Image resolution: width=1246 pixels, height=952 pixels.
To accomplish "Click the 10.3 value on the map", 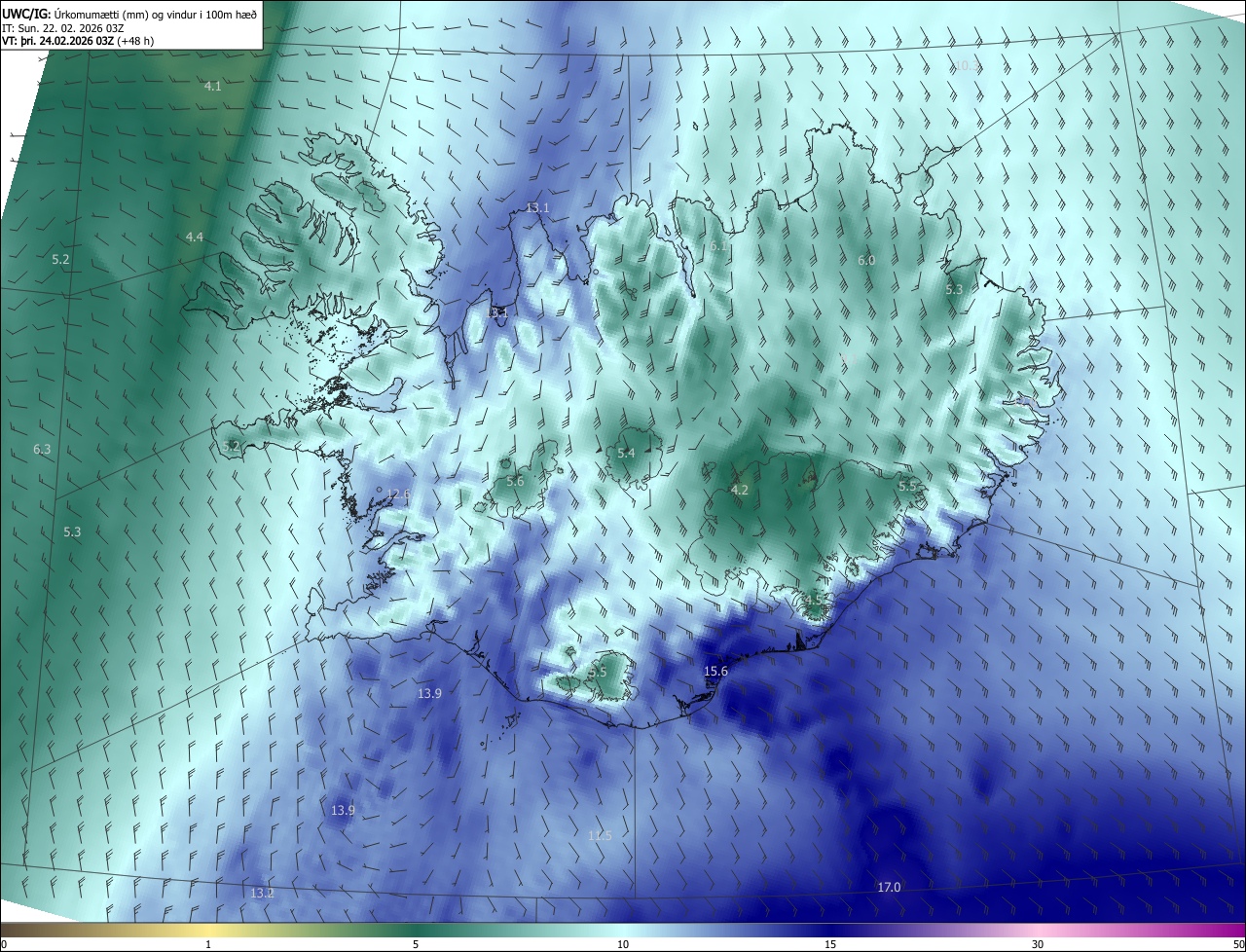I will [966, 65].
